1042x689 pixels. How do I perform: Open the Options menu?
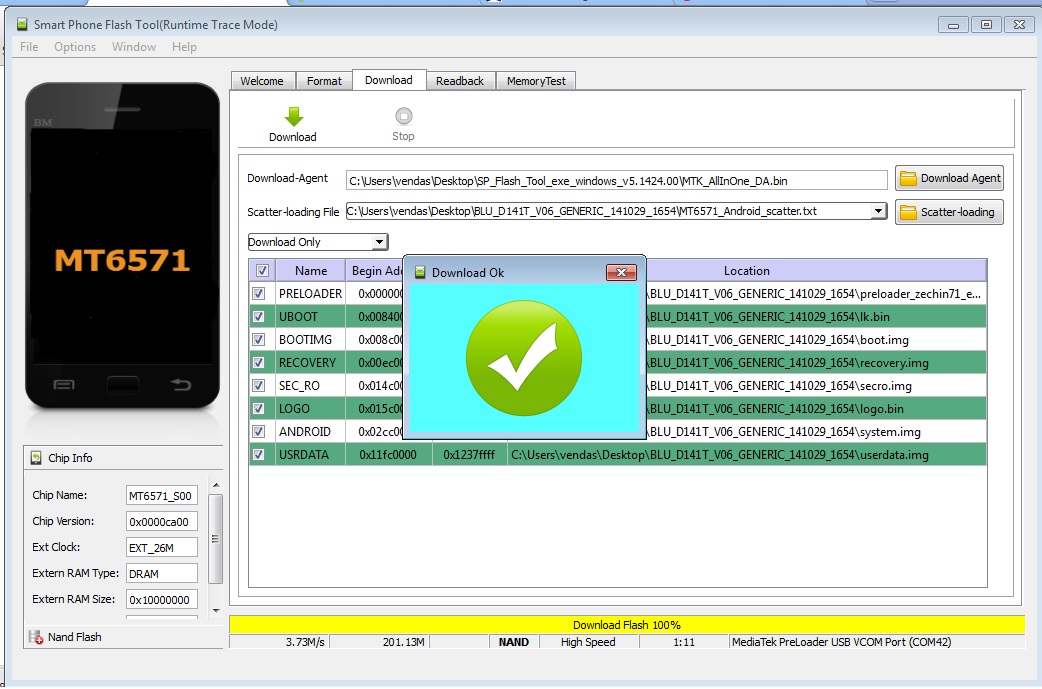click(x=75, y=47)
